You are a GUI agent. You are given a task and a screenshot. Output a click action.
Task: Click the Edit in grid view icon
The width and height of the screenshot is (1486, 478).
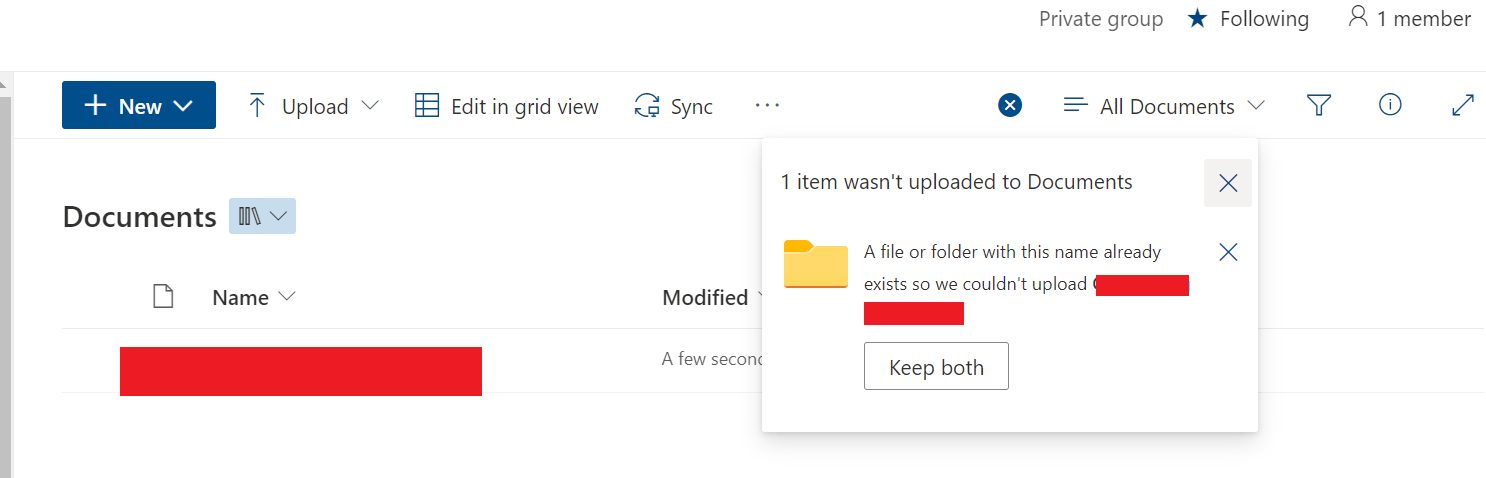[x=427, y=106]
